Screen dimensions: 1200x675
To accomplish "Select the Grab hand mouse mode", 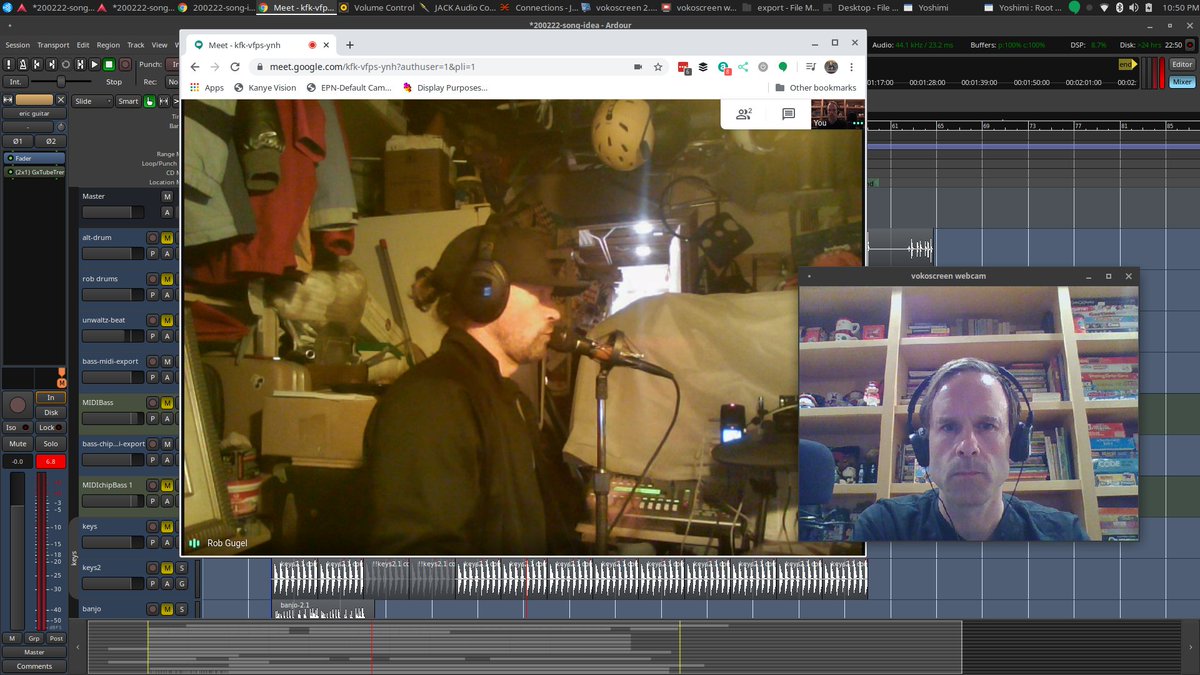I will click(x=150, y=101).
